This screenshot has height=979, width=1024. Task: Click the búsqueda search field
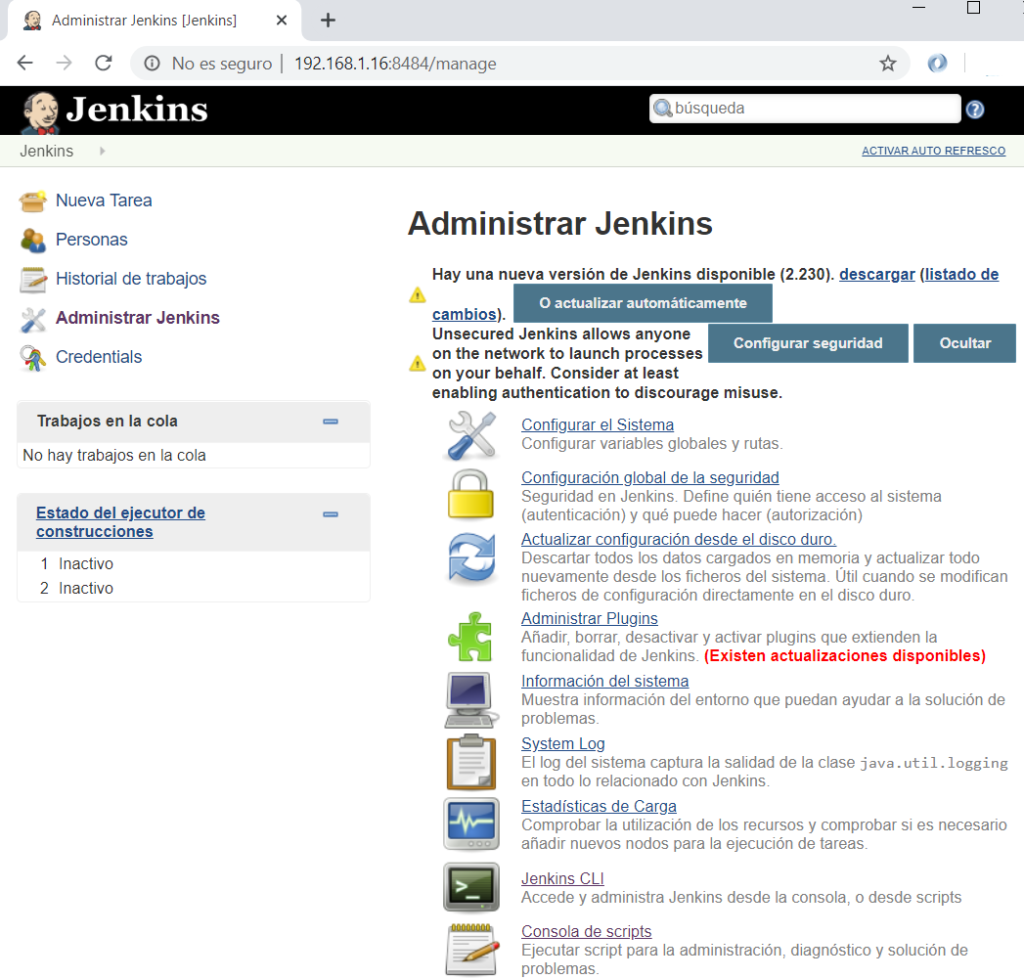[x=805, y=108]
